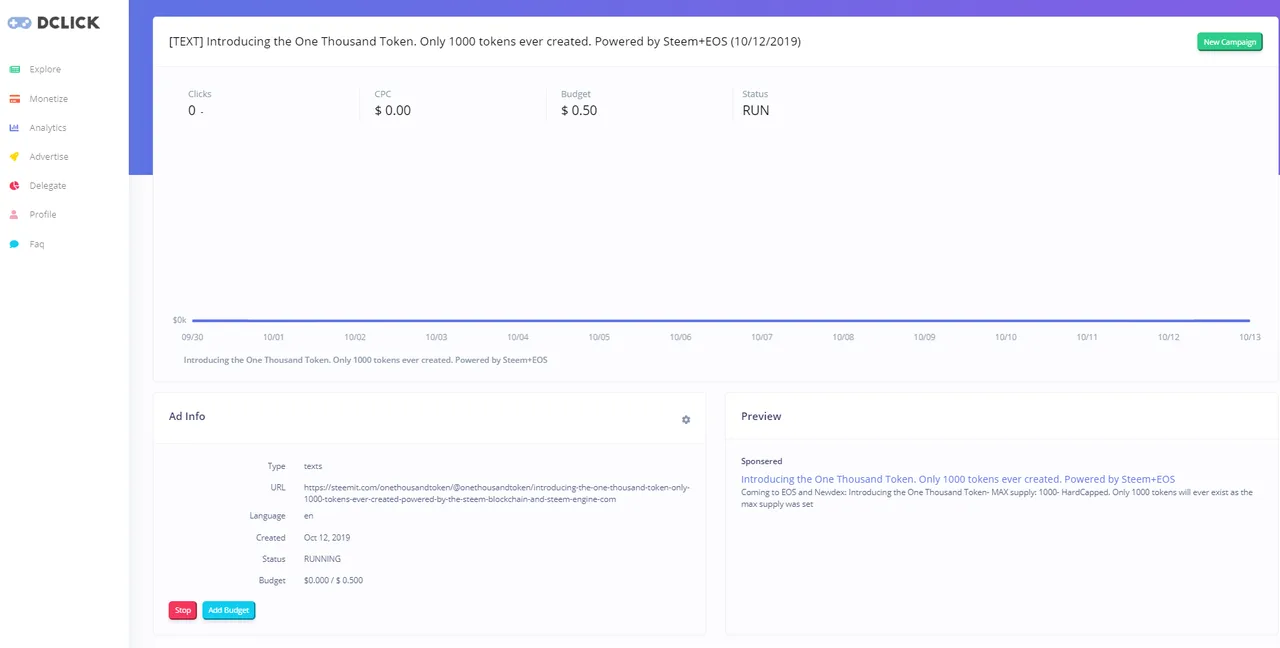
Task: Open Analytics in sidebar
Action: (x=48, y=128)
